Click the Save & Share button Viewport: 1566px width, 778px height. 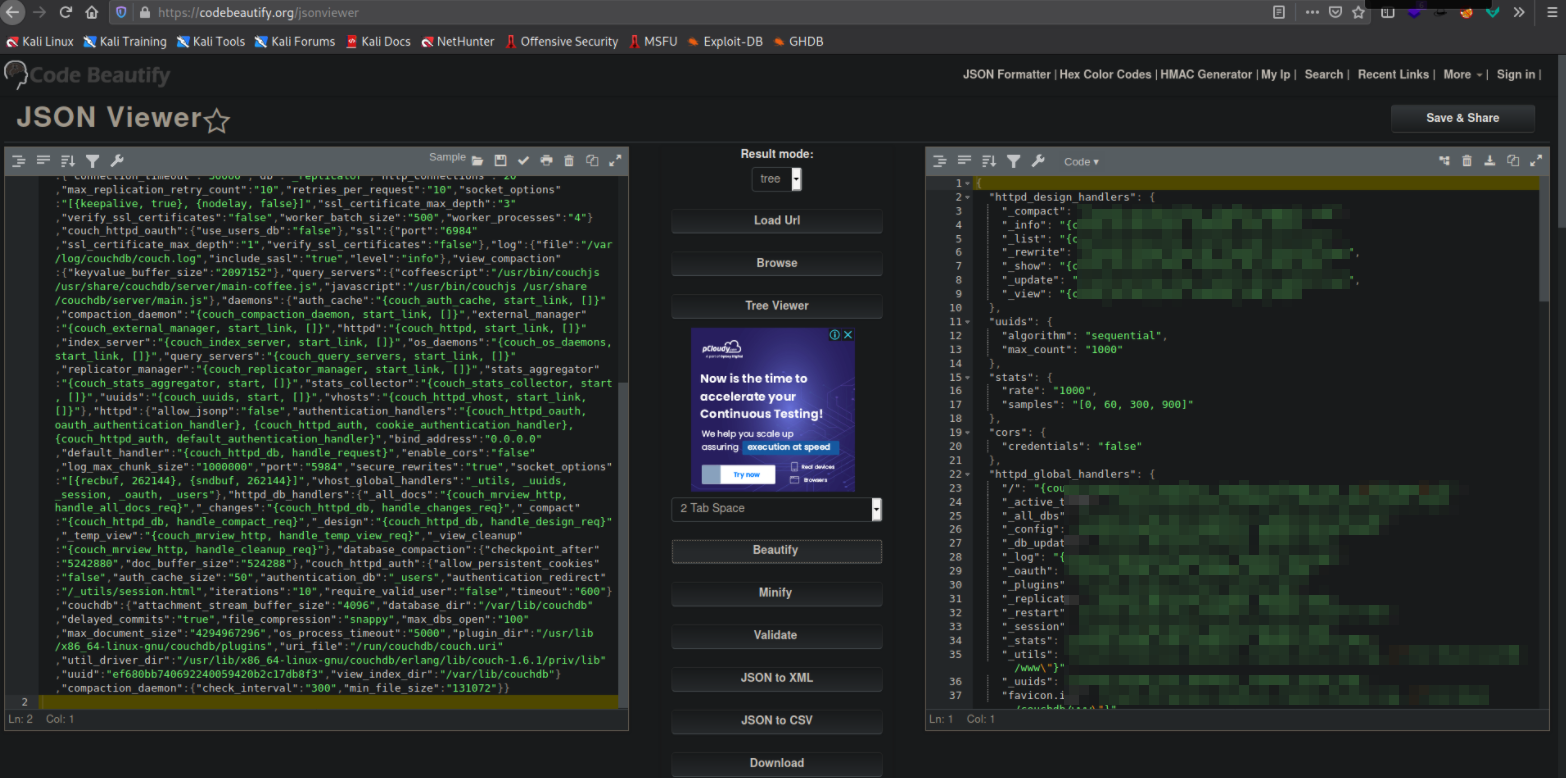(x=1462, y=118)
